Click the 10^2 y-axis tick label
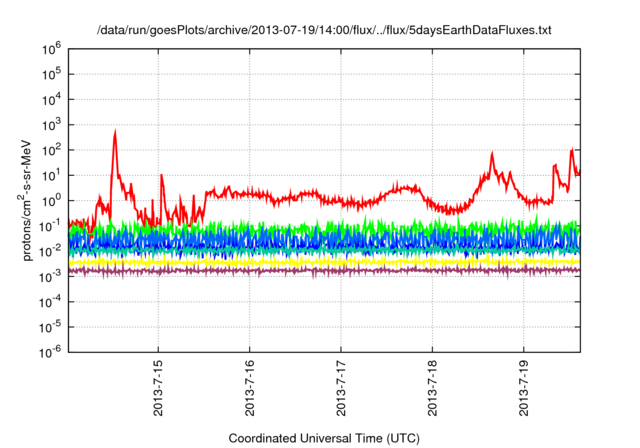 51,151
